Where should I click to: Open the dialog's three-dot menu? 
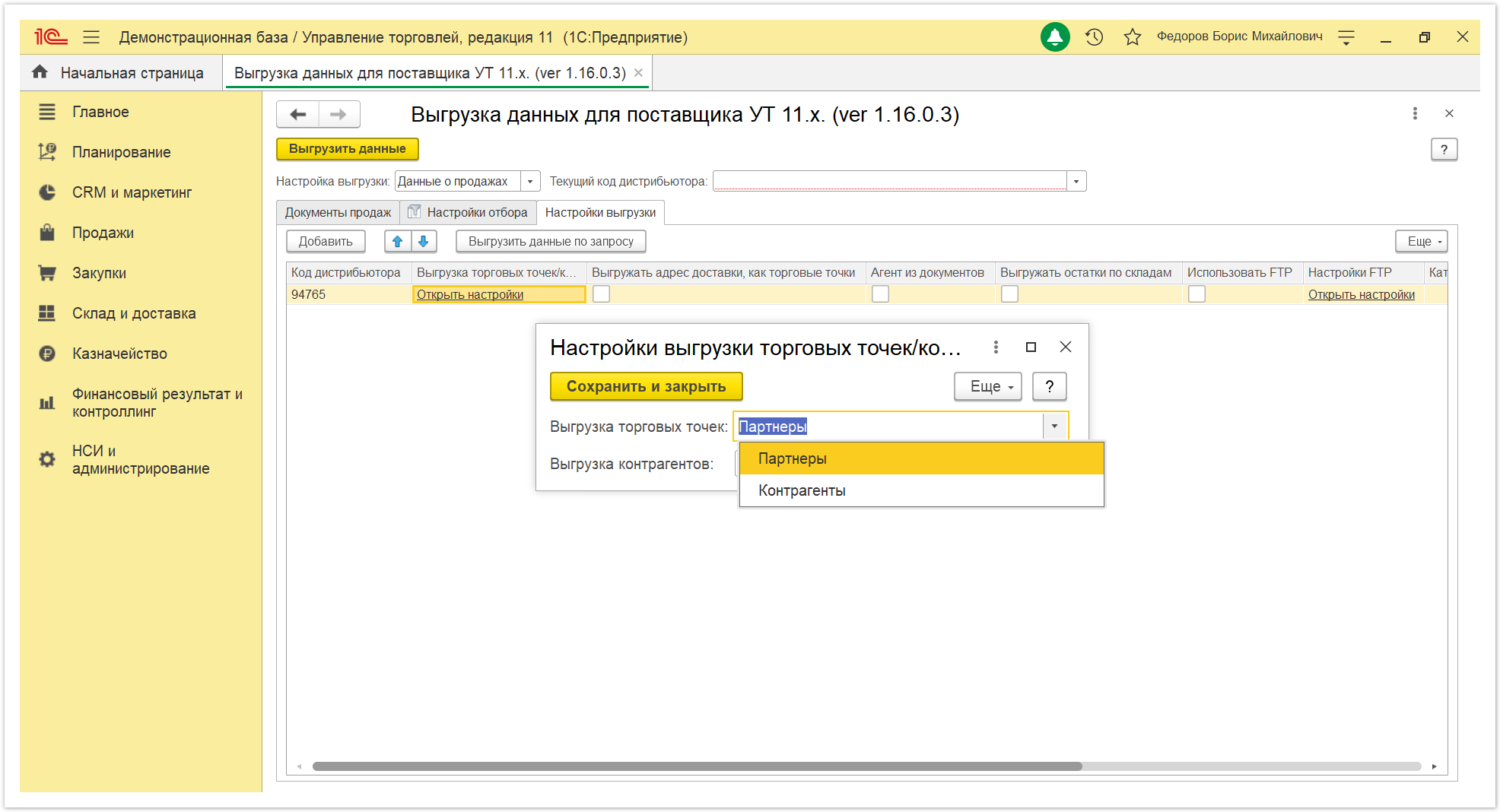click(996, 347)
